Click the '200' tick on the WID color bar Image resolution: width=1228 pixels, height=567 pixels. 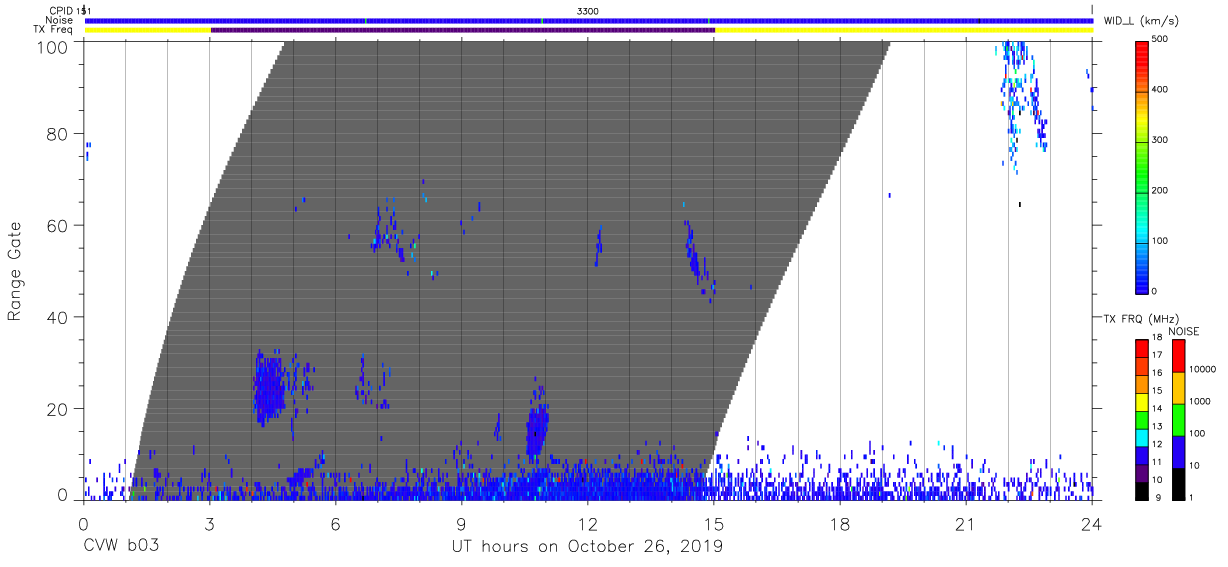click(x=1160, y=190)
